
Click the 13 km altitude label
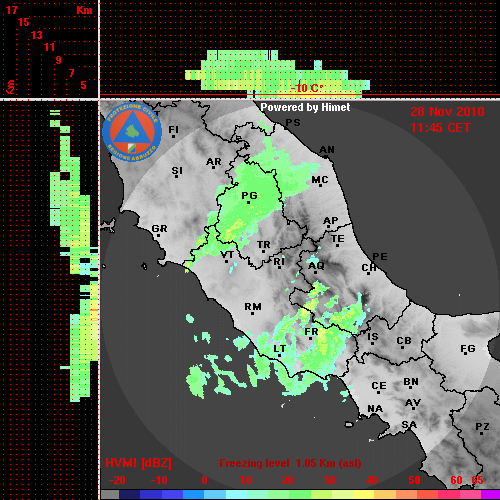point(37,35)
